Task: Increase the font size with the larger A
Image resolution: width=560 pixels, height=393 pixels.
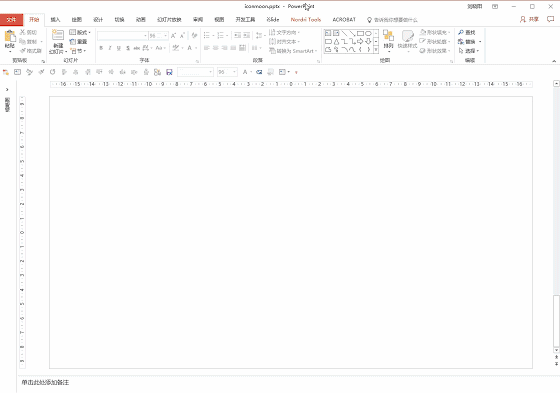Action: click(x=174, y=36)
